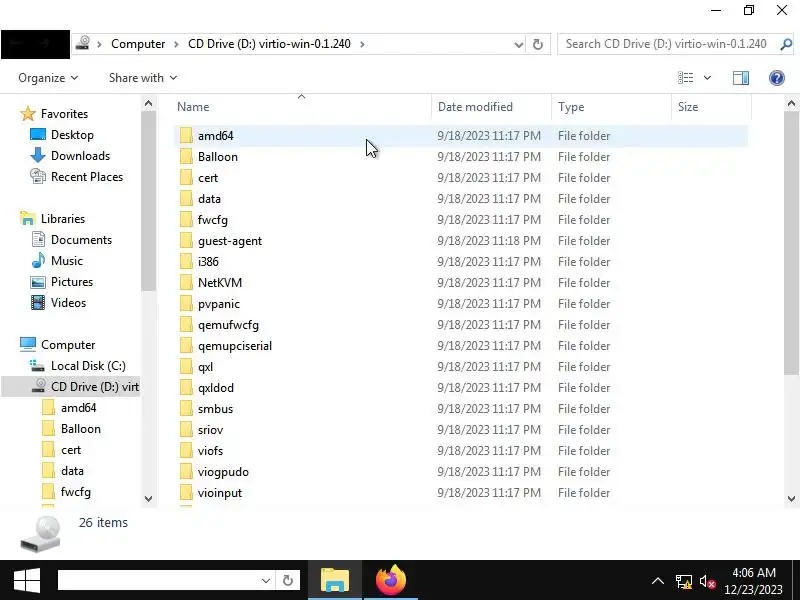800x600 pixels.
Task: Open the Windows Start button
Action: 27,581
